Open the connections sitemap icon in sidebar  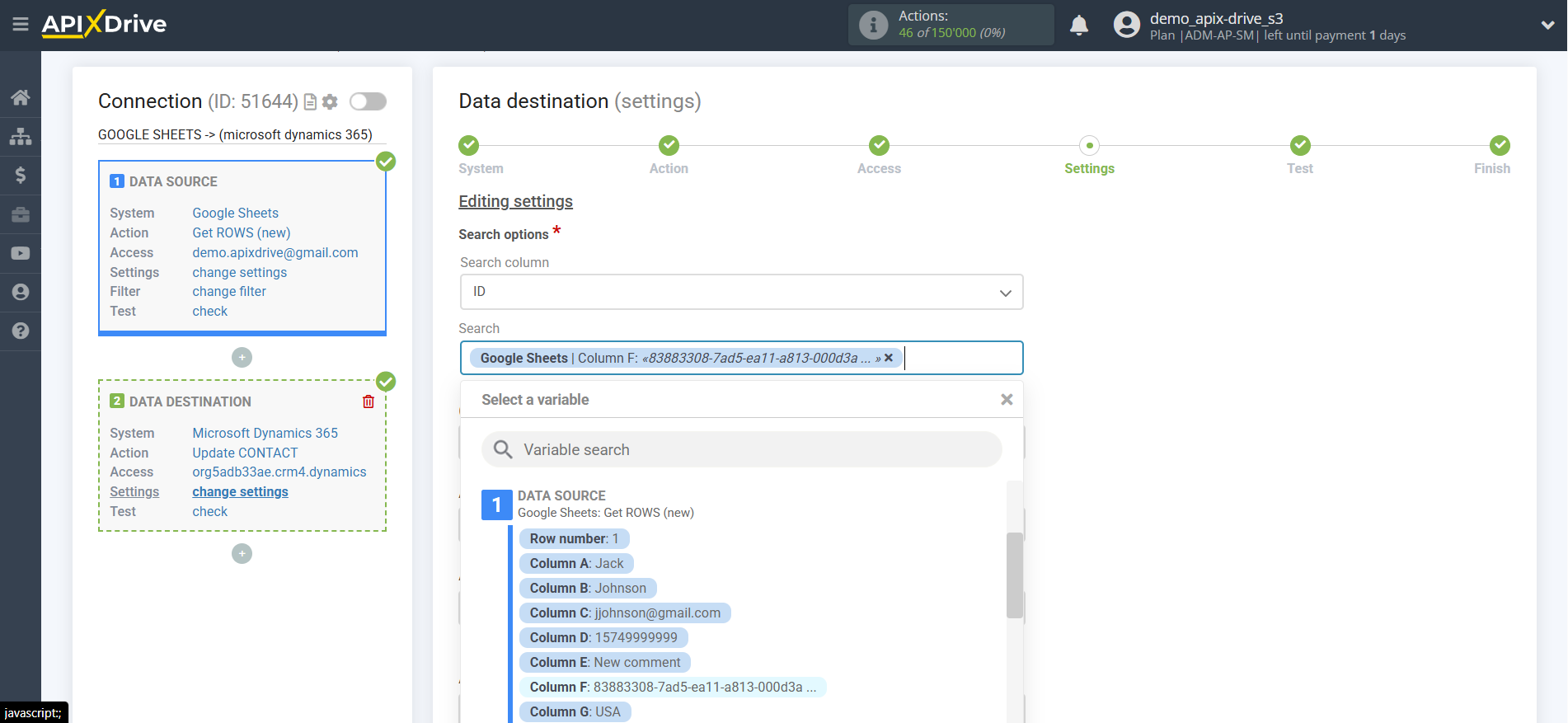21,136
